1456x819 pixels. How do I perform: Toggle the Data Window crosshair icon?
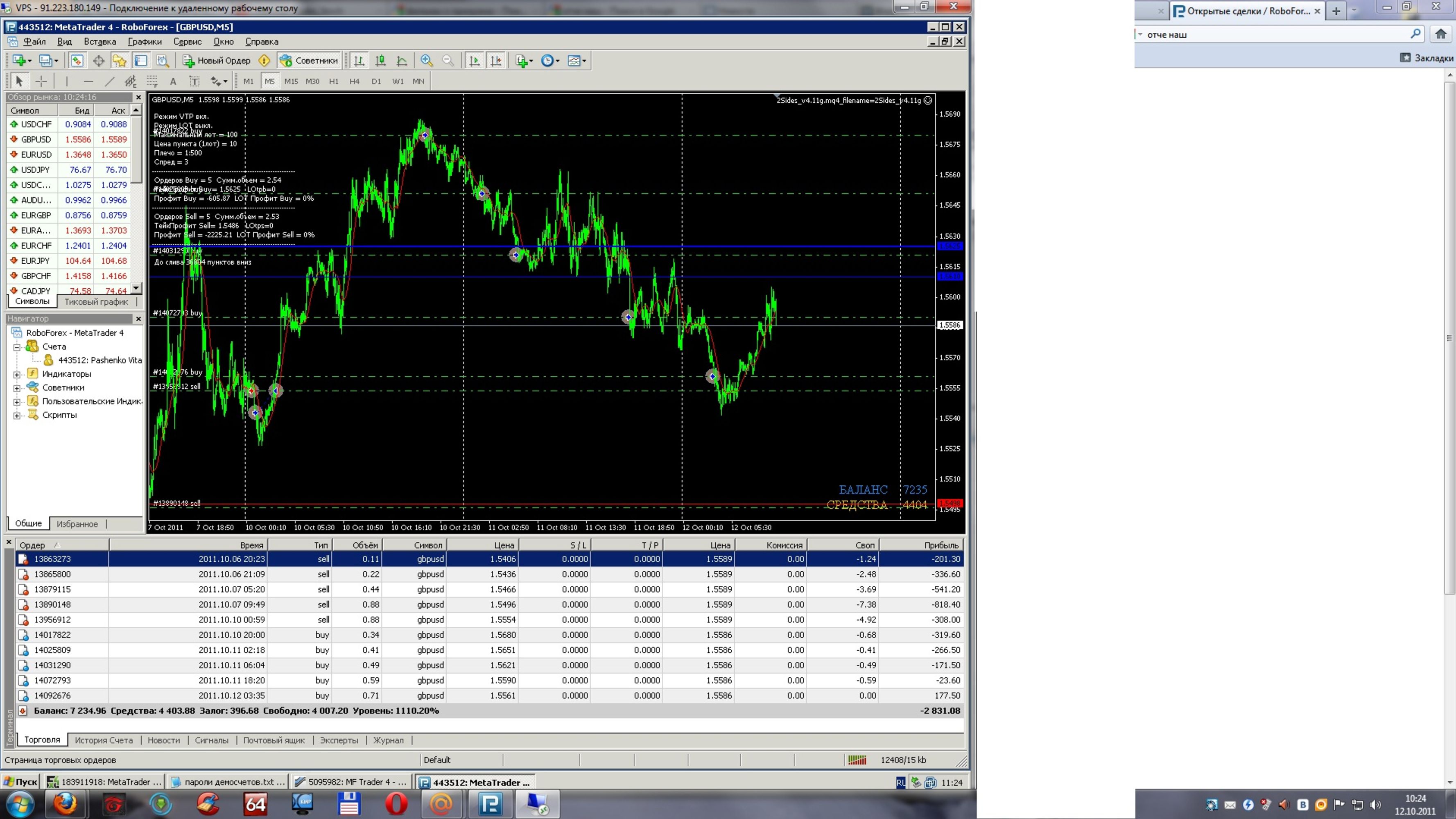[x=98, y=61]
